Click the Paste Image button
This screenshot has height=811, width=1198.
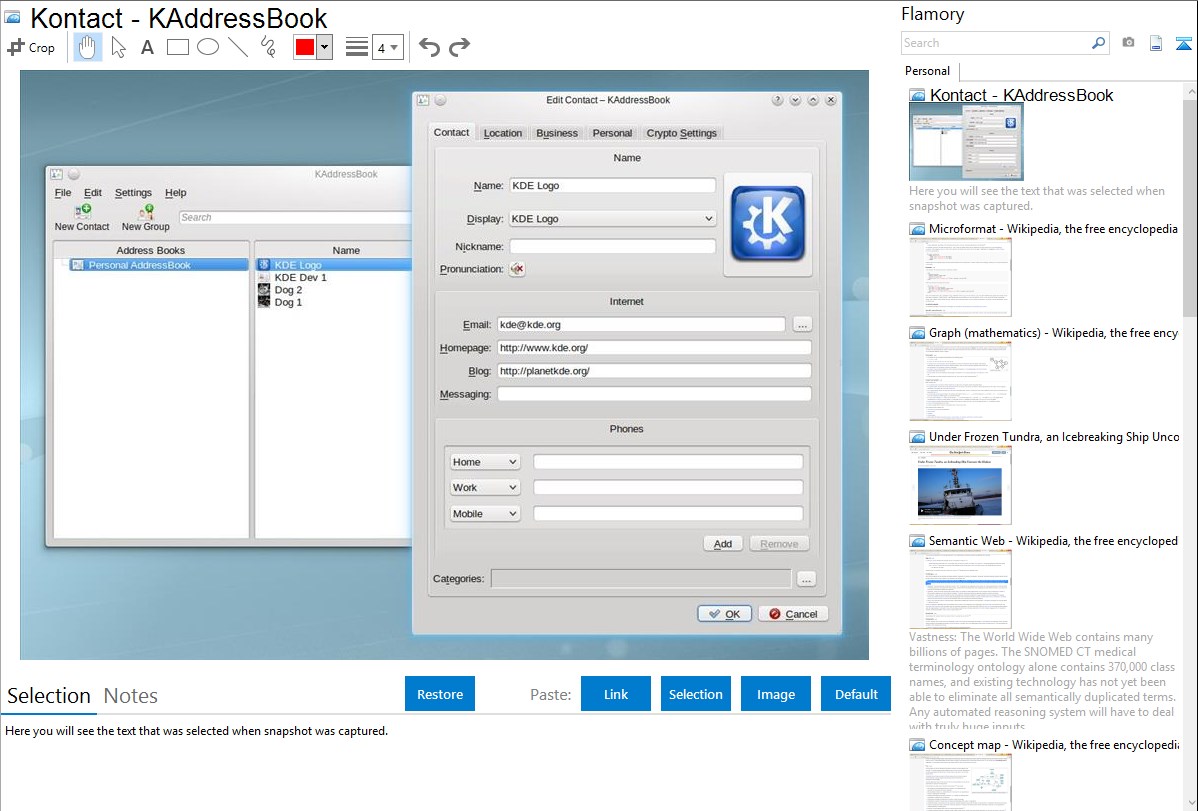(775, 694)
